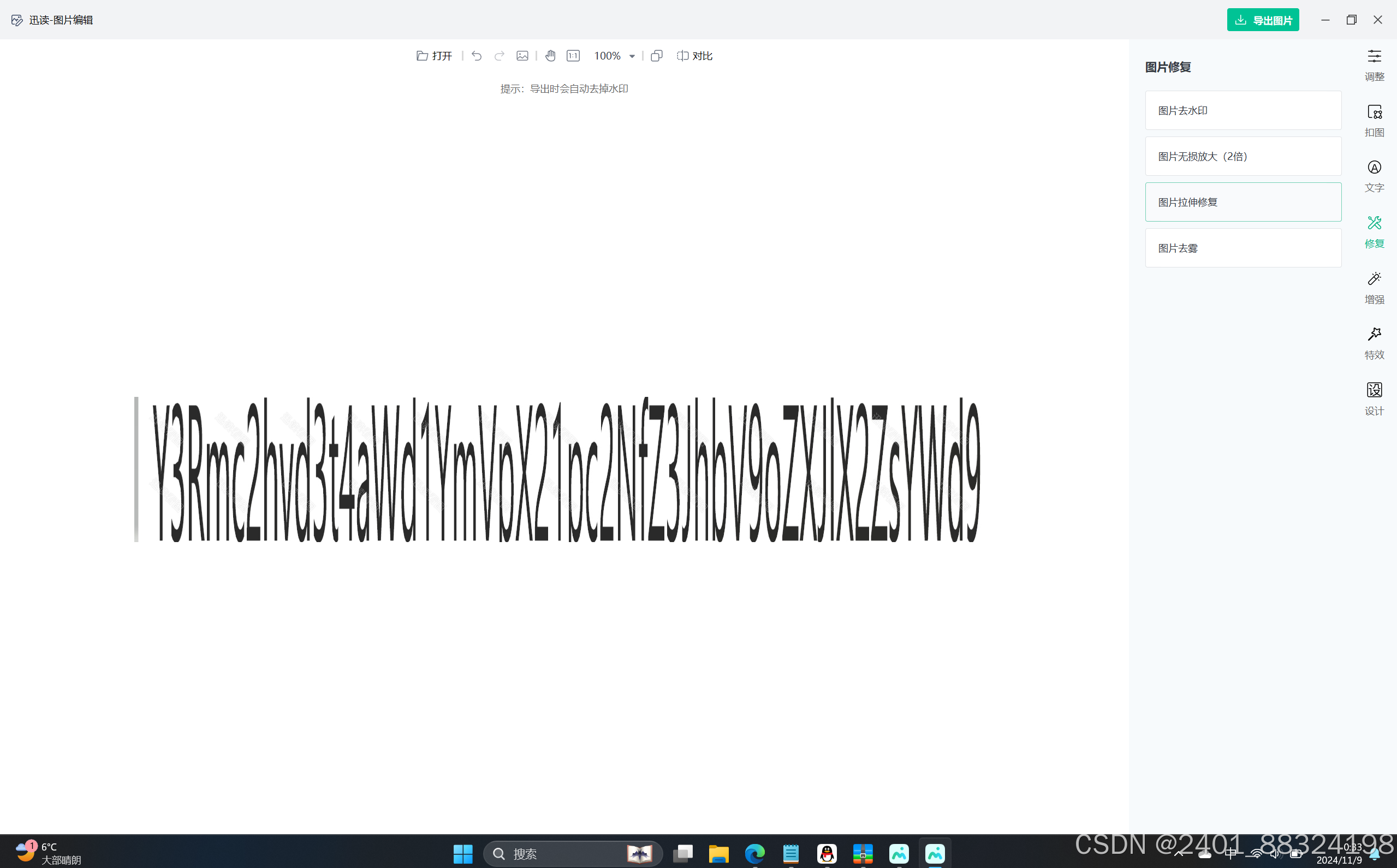
Task: Click the copy duplicate icon in toolbar
Action: click(657, 56)
